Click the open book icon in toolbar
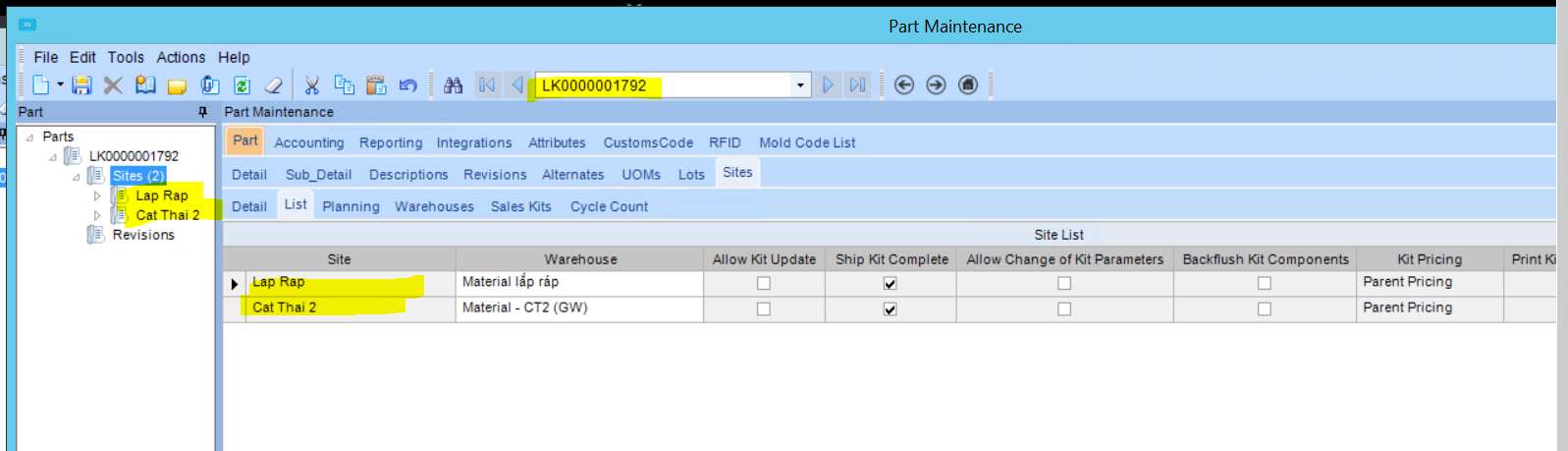The width and height of the screenshot is (1568, 451). (145, 85)
